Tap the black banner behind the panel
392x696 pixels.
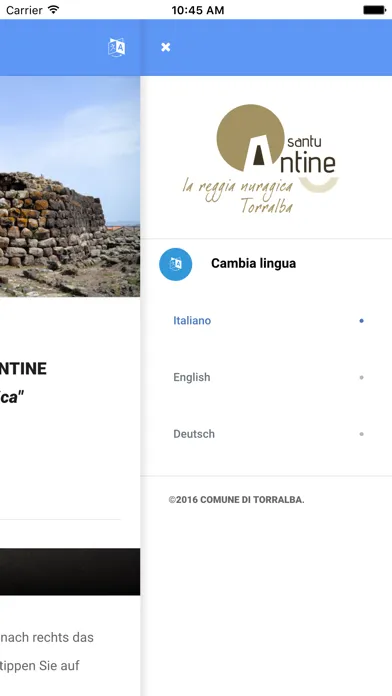(x=70, y=572)
